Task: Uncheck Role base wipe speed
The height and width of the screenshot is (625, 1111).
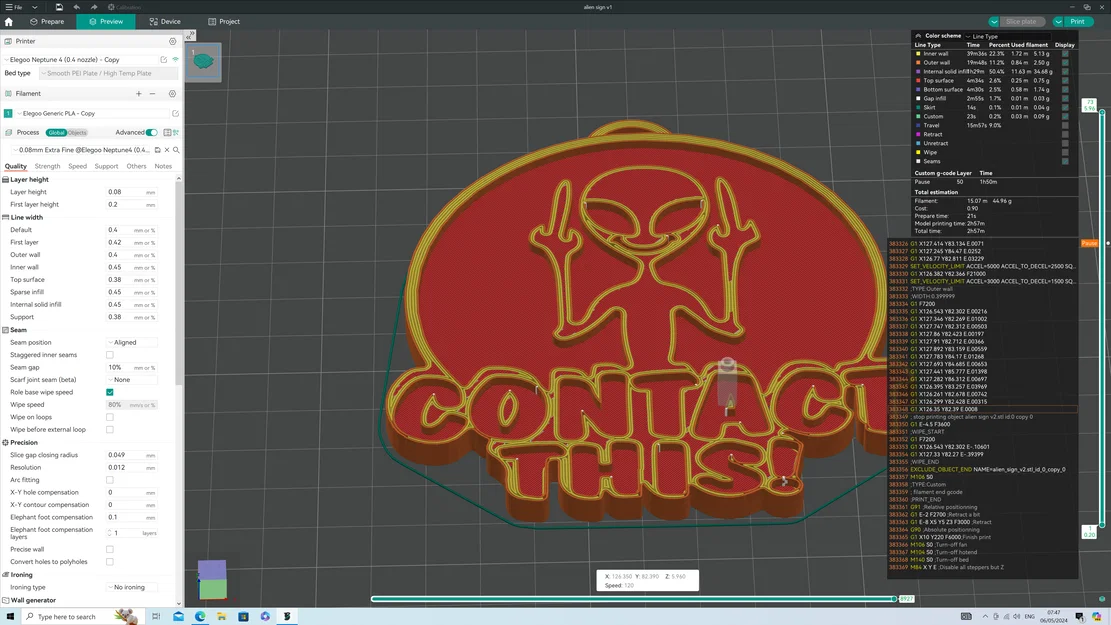Action: click(110, 393)
